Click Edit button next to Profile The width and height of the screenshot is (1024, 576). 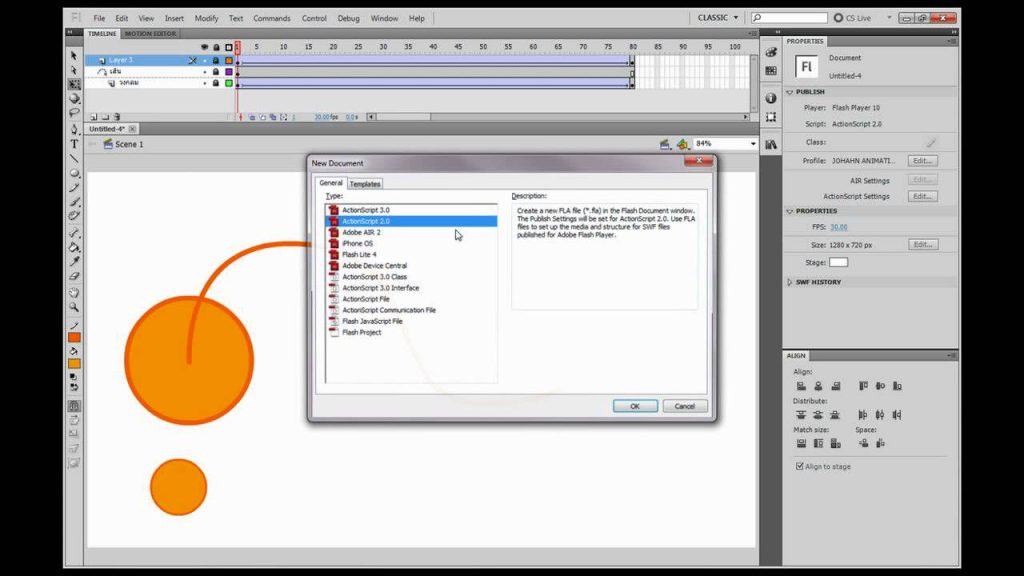click(x=922, y=161)
